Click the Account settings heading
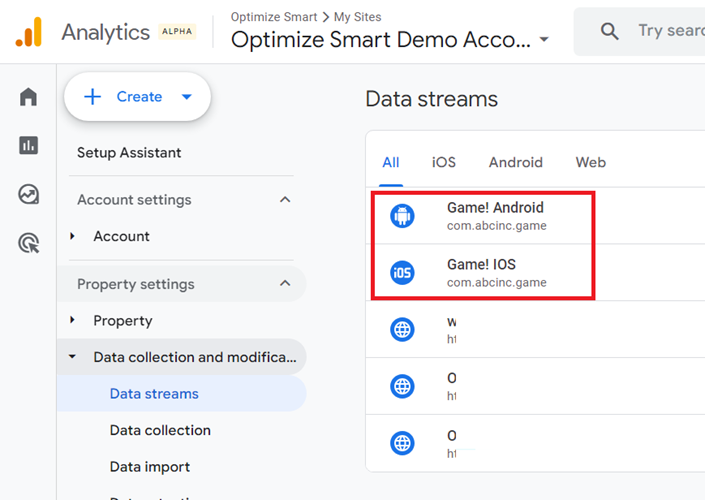705x500 pixels. (x=134, y=200)
